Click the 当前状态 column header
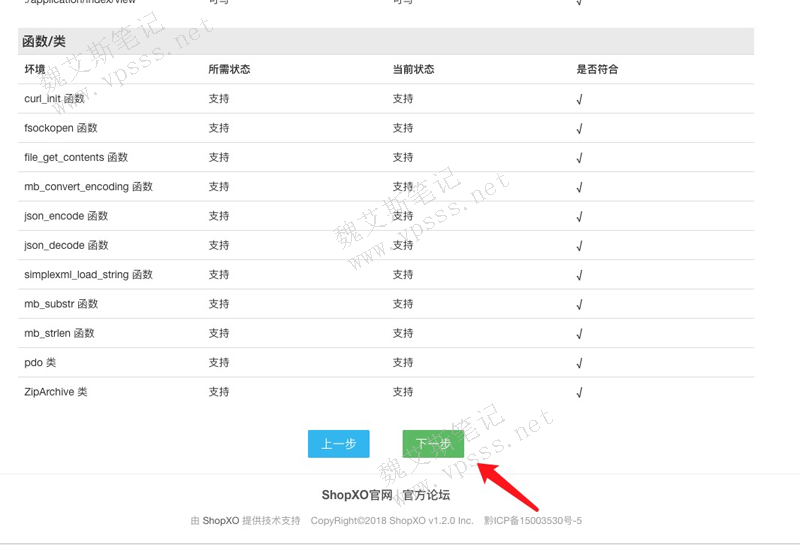This screenshot has width=800, height=545. pyautogui.click(x=413, y=70)
